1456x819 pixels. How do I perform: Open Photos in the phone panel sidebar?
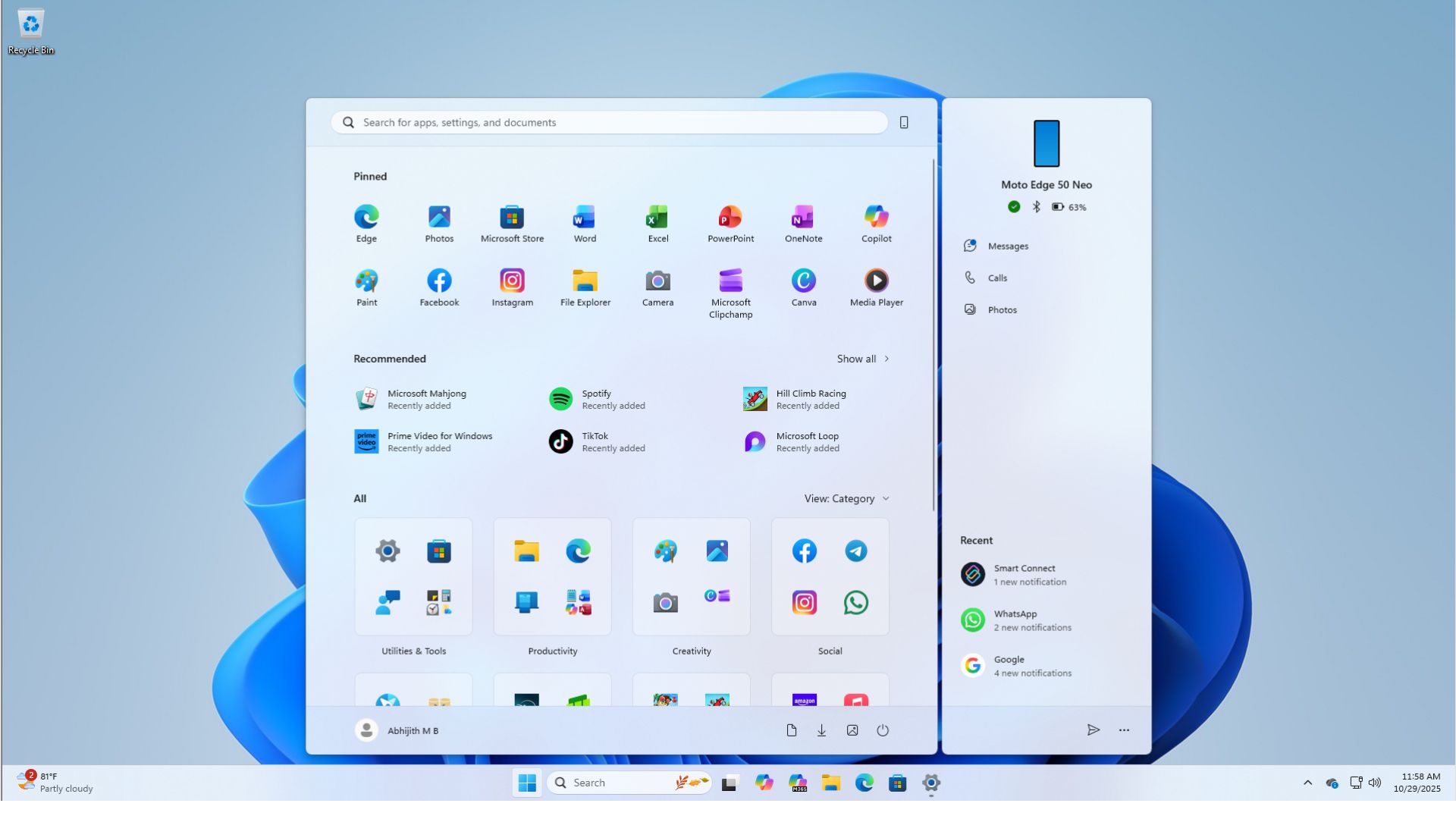coord(1003,309)
